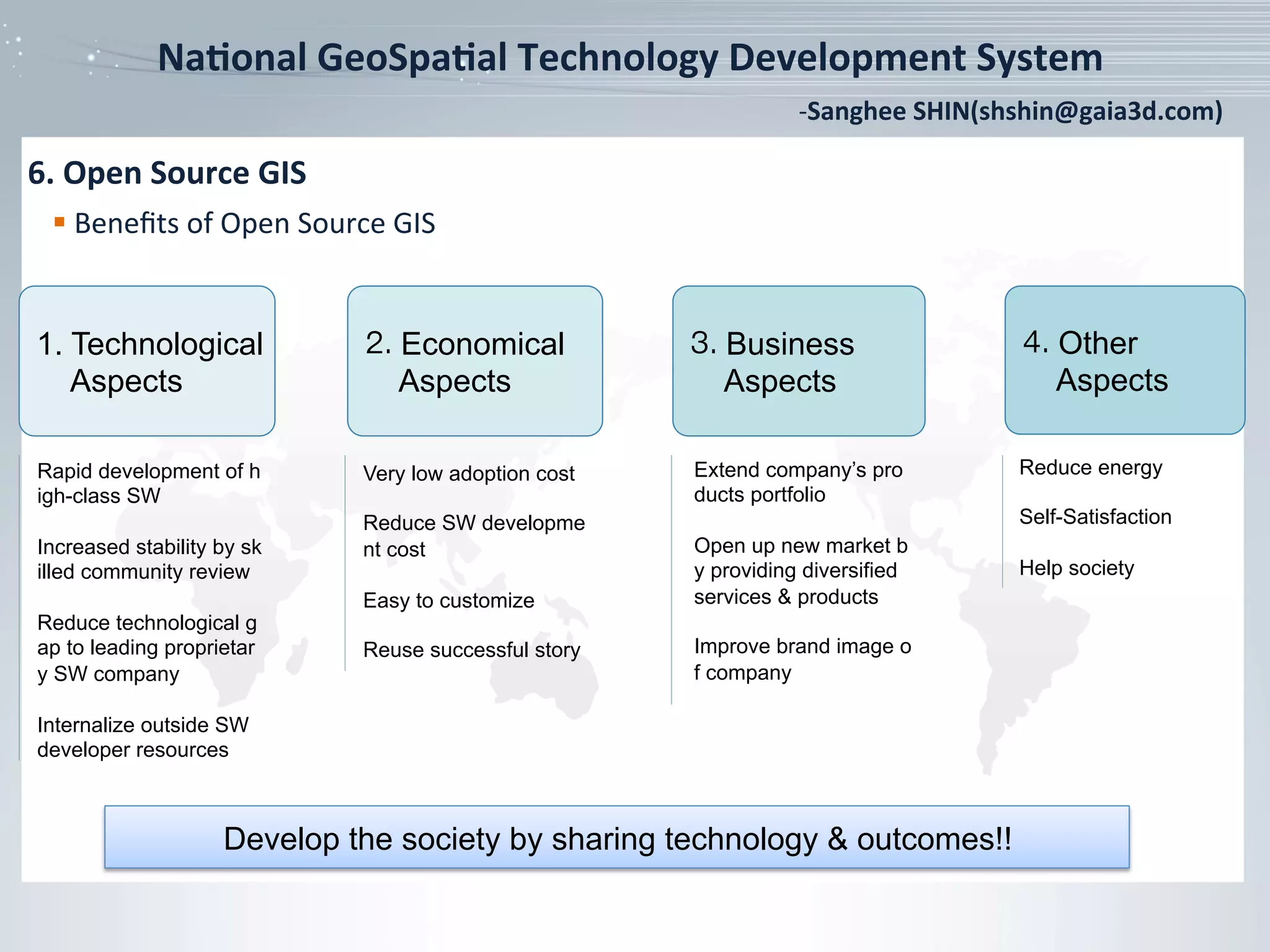Click the Technological Aspects box
The image size is (1270, 952).
tap(147, 361)
